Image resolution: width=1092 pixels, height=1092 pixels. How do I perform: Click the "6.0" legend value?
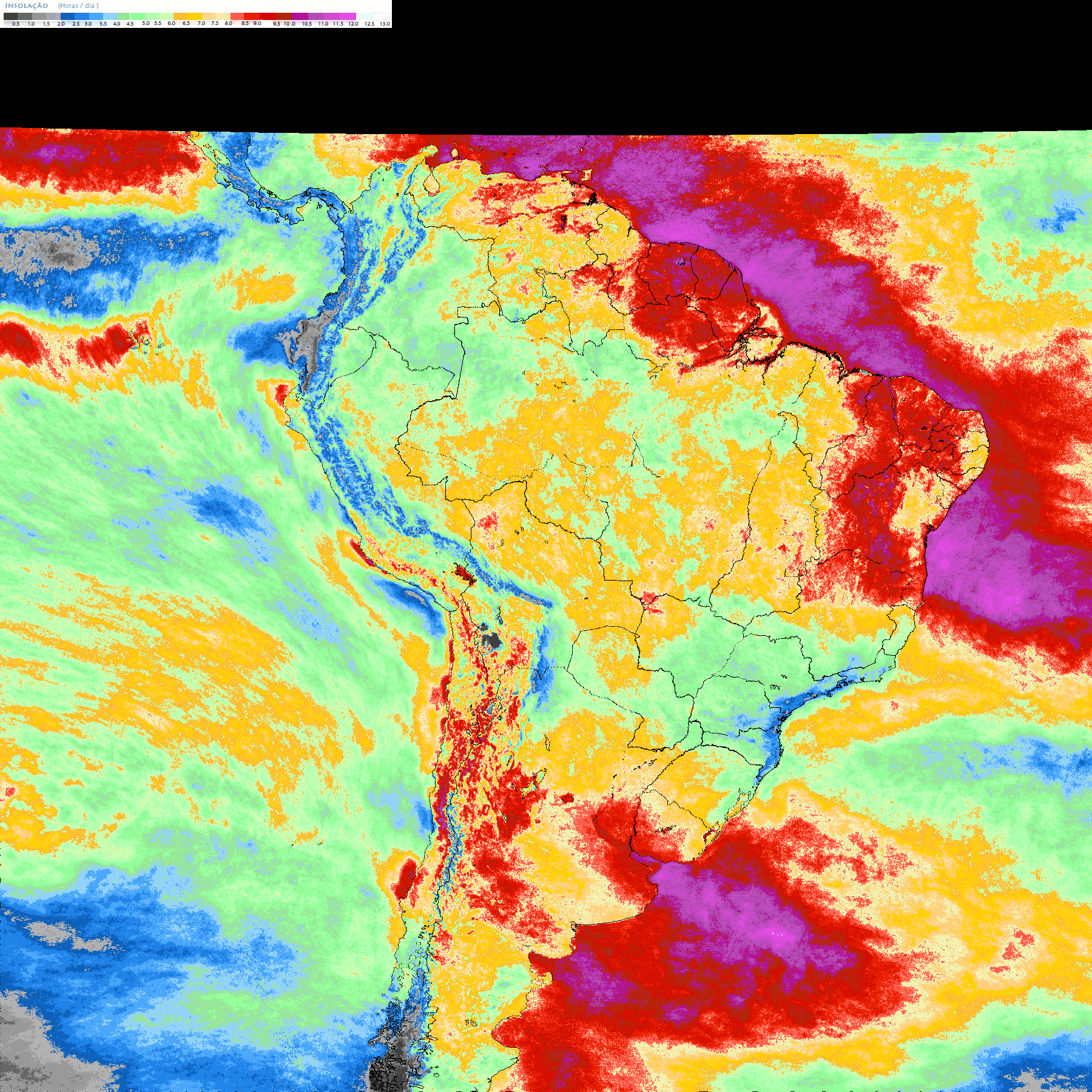pyautogui.click(x=171, y=23)
